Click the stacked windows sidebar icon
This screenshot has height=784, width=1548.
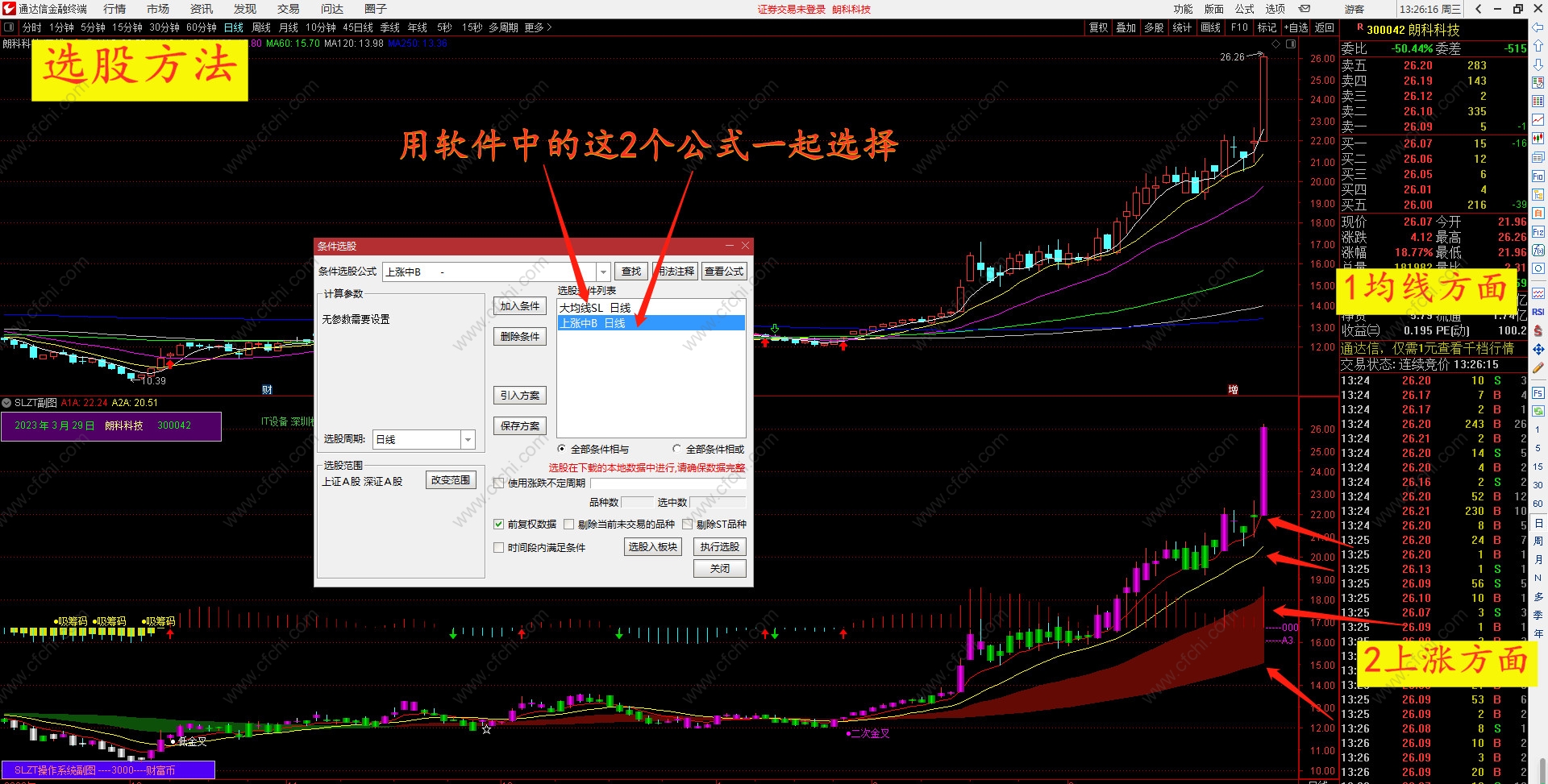[1538, 157]
